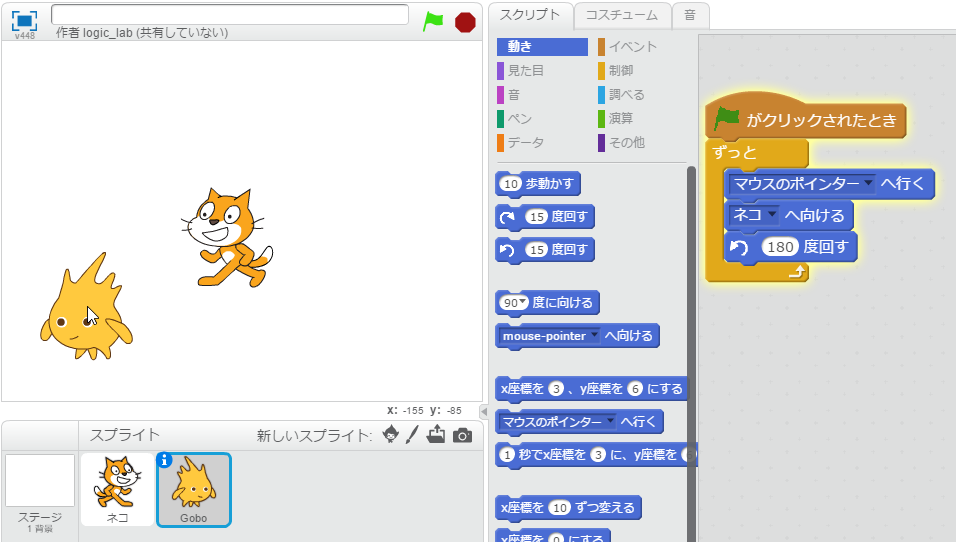The image size is (956, 542).
Task: Click the forever loop arrow icon
Action: coord(797,272)
